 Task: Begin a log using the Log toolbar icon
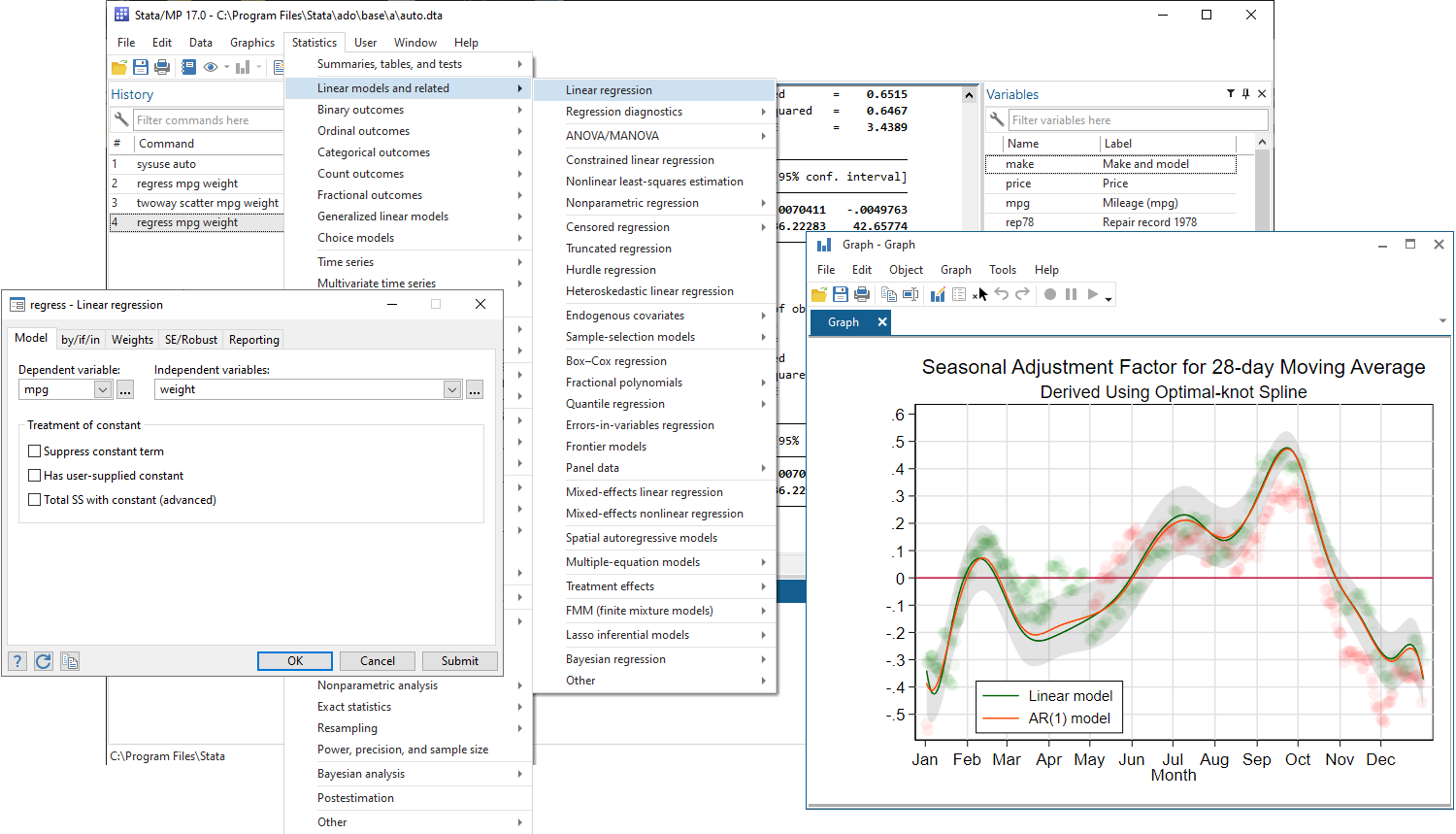(187, 67)
